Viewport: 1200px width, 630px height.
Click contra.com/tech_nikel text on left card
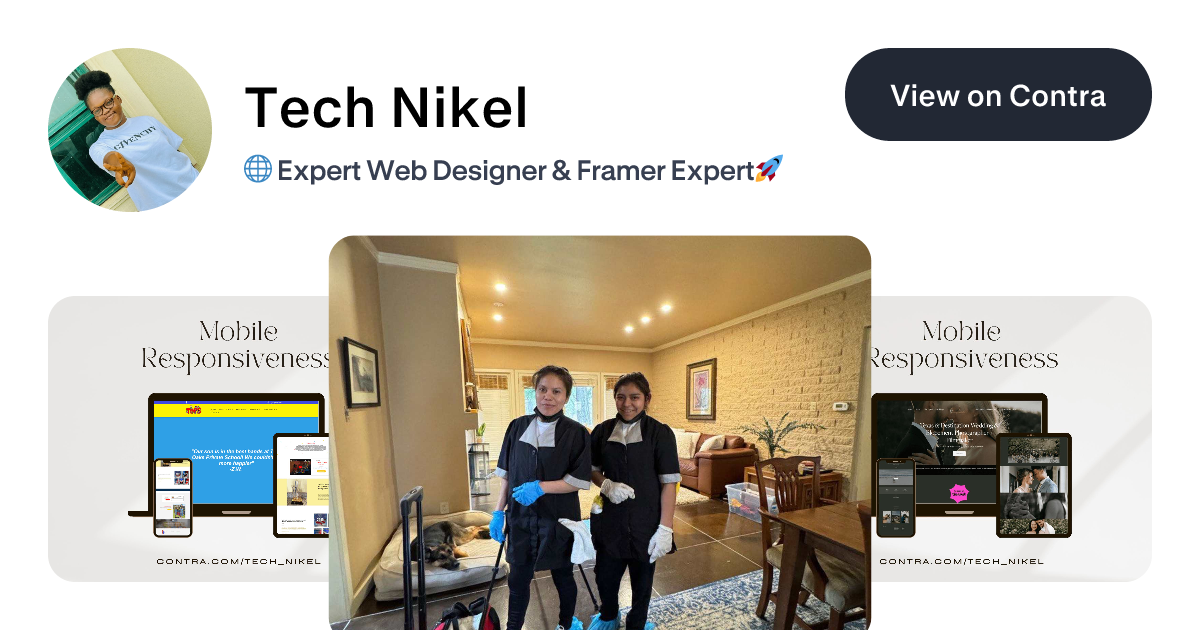pyautogui.click(x=239, y=561)
